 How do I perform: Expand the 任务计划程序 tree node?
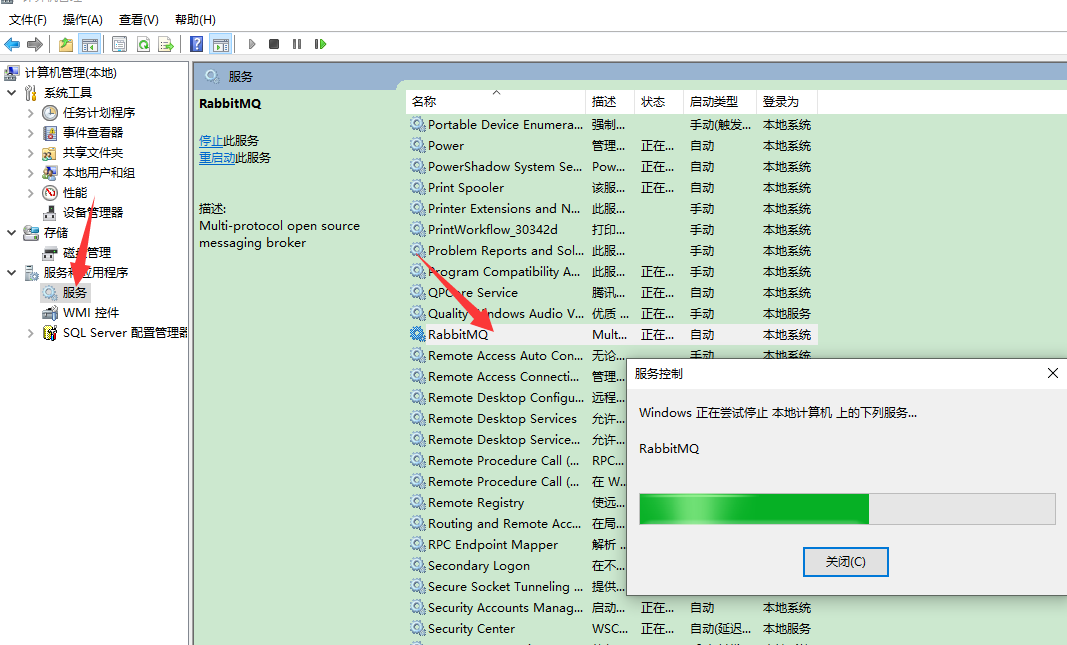pos(31,113)
